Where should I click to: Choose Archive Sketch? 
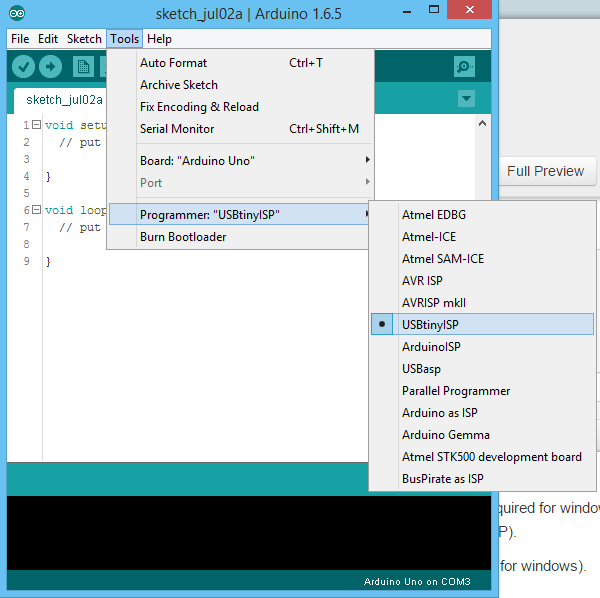pyautogui.click(x=240, y=85)
